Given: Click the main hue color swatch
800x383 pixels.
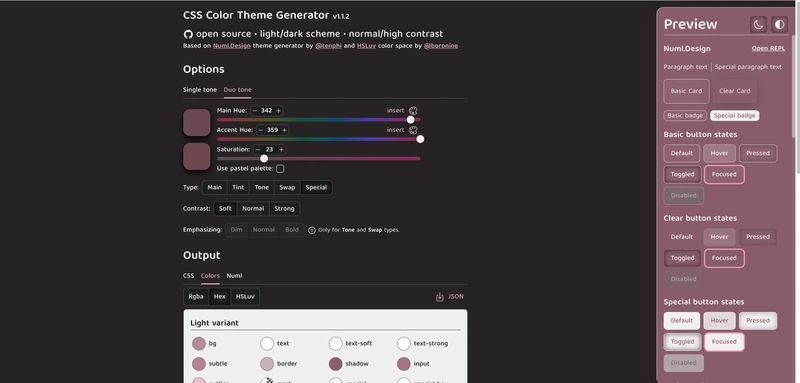Looking at the screenshot, I should pyautogui.click(x=197, y=122).
